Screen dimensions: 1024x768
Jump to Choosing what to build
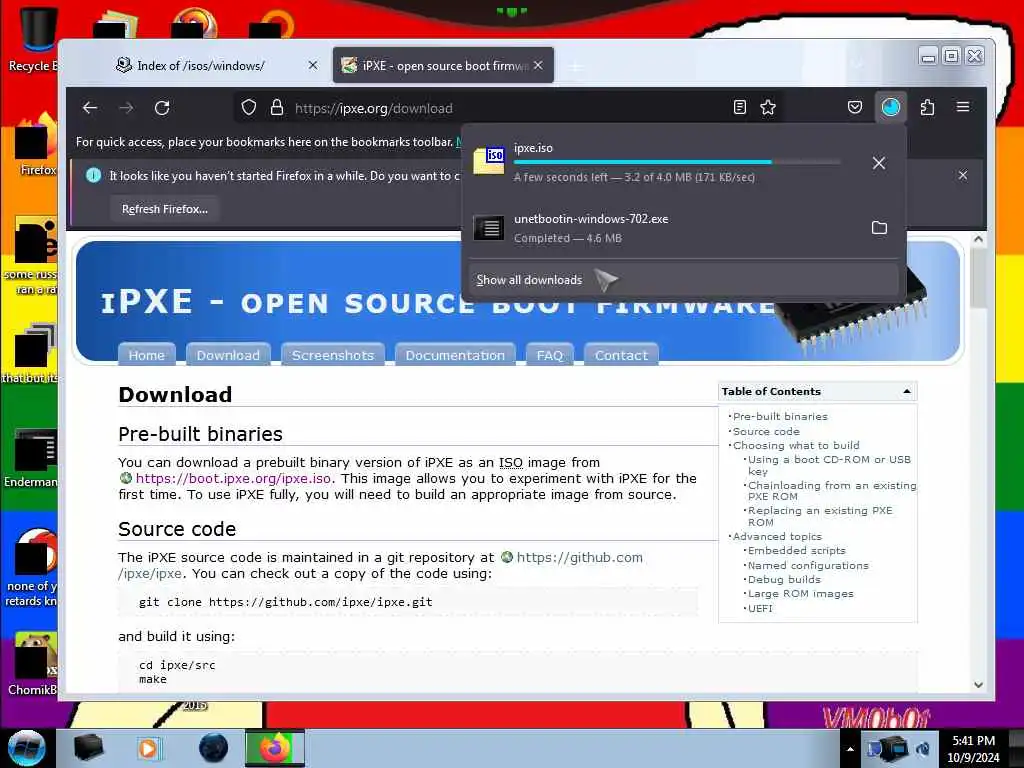coord(796,445)
